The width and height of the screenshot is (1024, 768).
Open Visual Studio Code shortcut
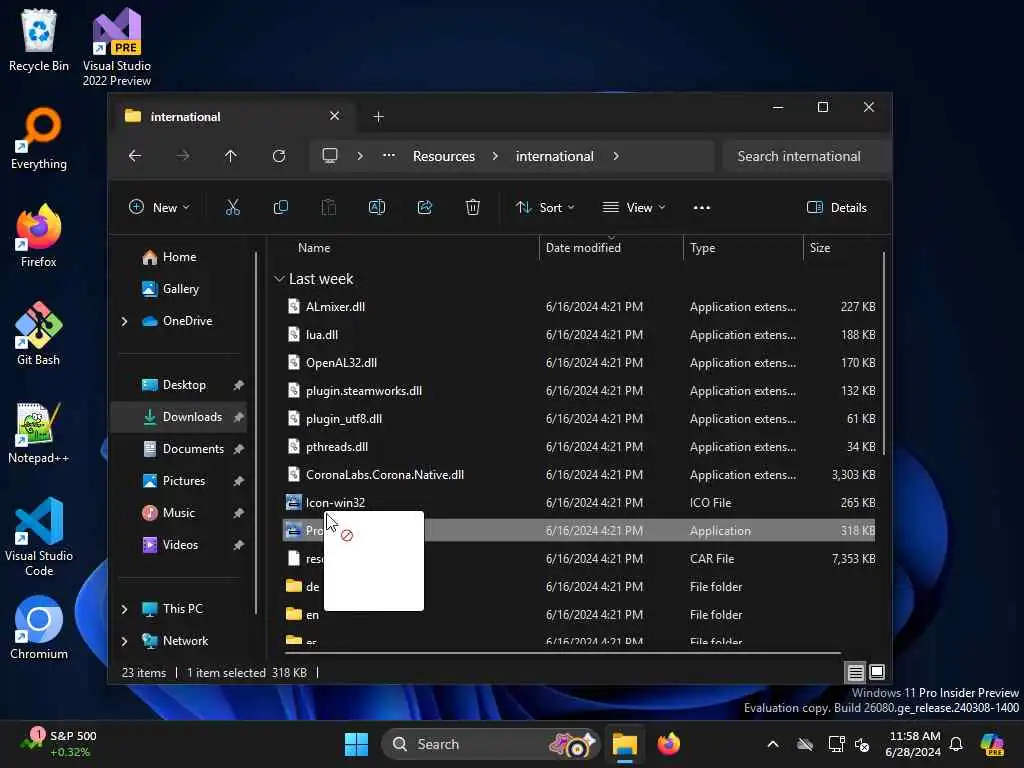point(39,537)
